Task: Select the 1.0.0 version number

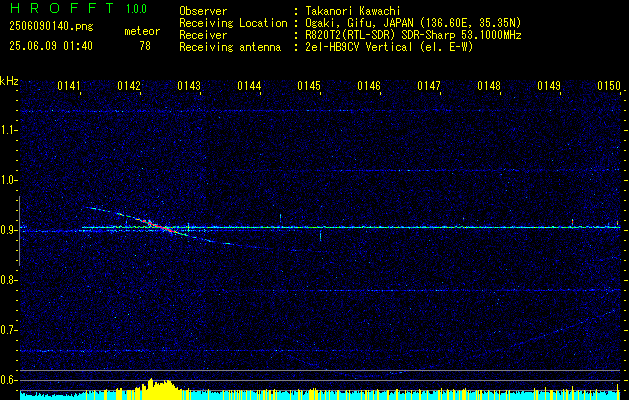Action: coord(136,9)
